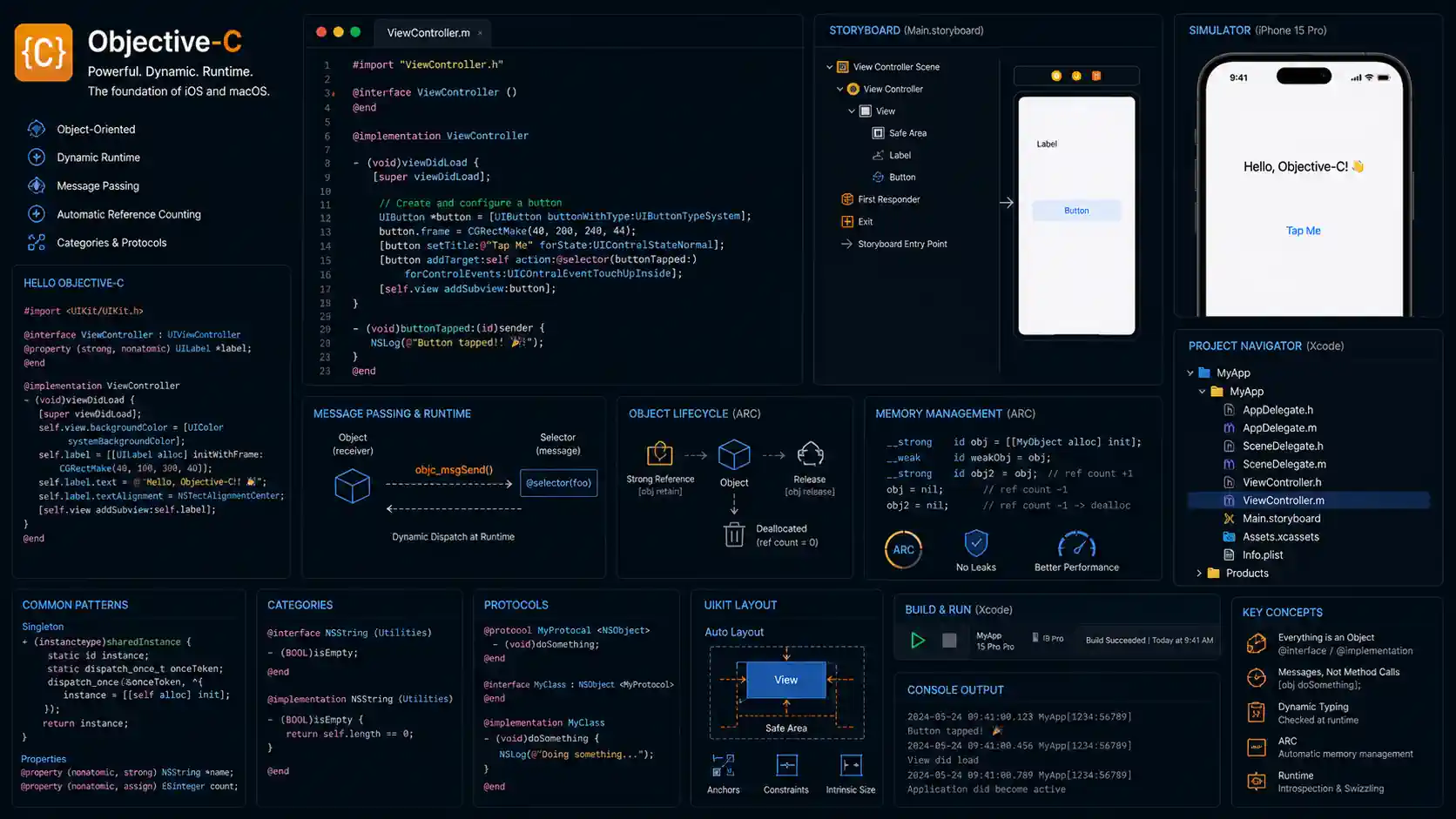Stop the running build
Screen dimensions: 1456x819
pos(949,641)
